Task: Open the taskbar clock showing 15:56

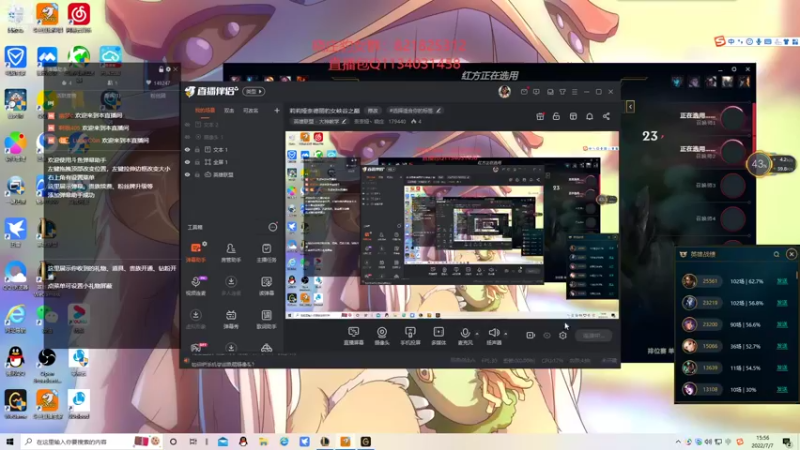Action: 763,442
